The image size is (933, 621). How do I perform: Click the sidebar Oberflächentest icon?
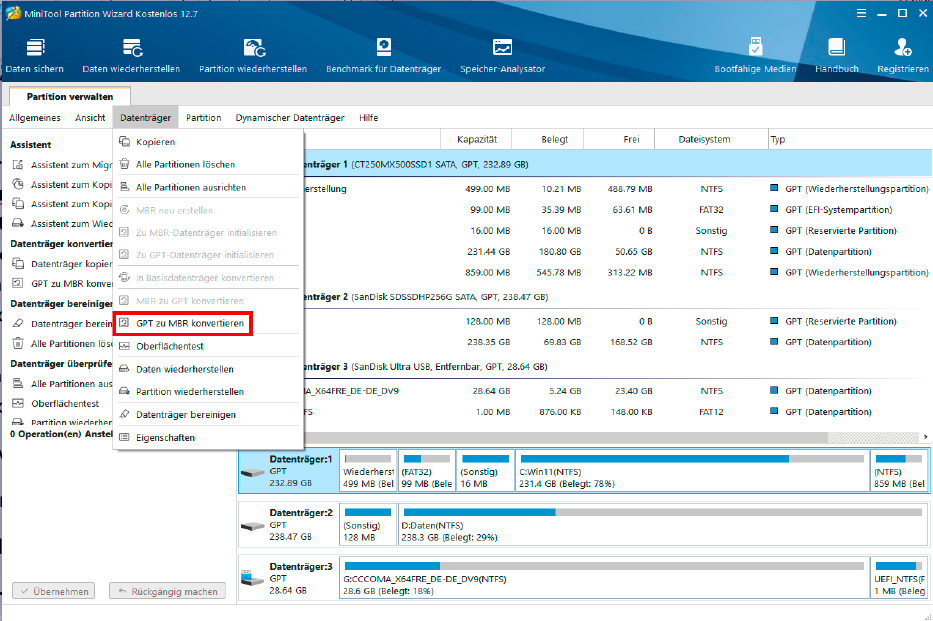point(18,403)
